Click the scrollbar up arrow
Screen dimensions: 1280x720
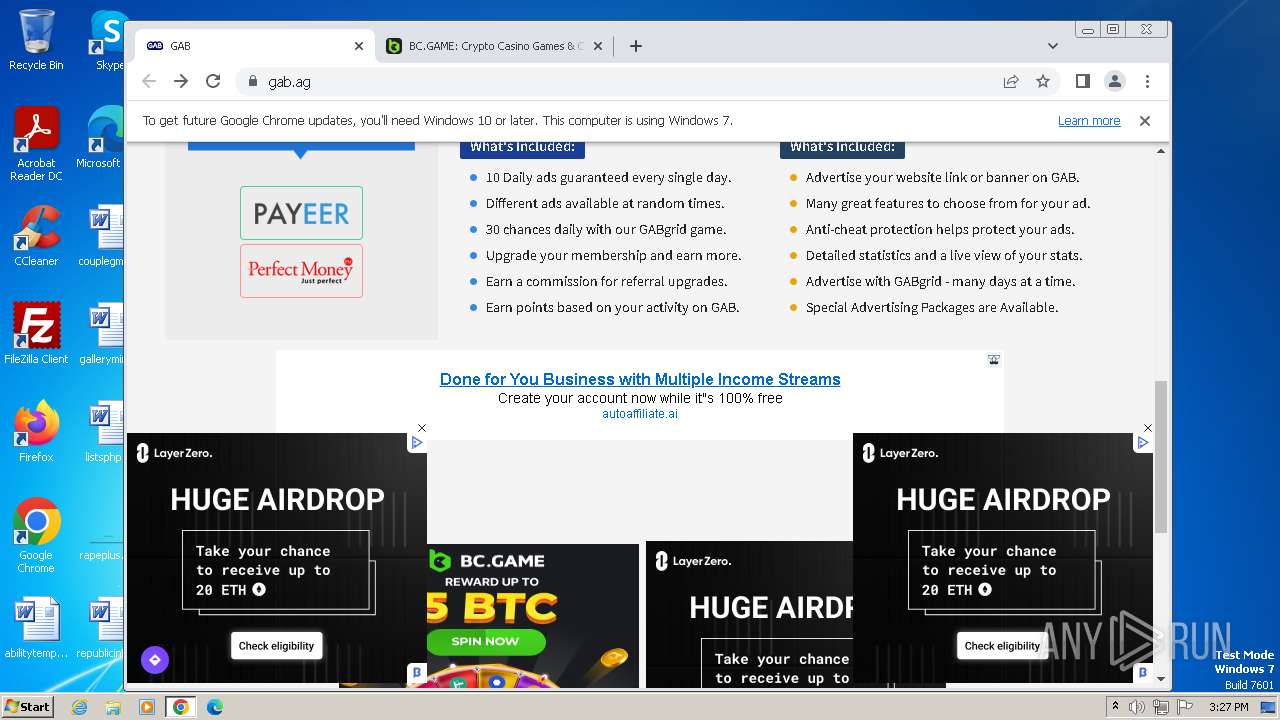[x=1161, y=151]
